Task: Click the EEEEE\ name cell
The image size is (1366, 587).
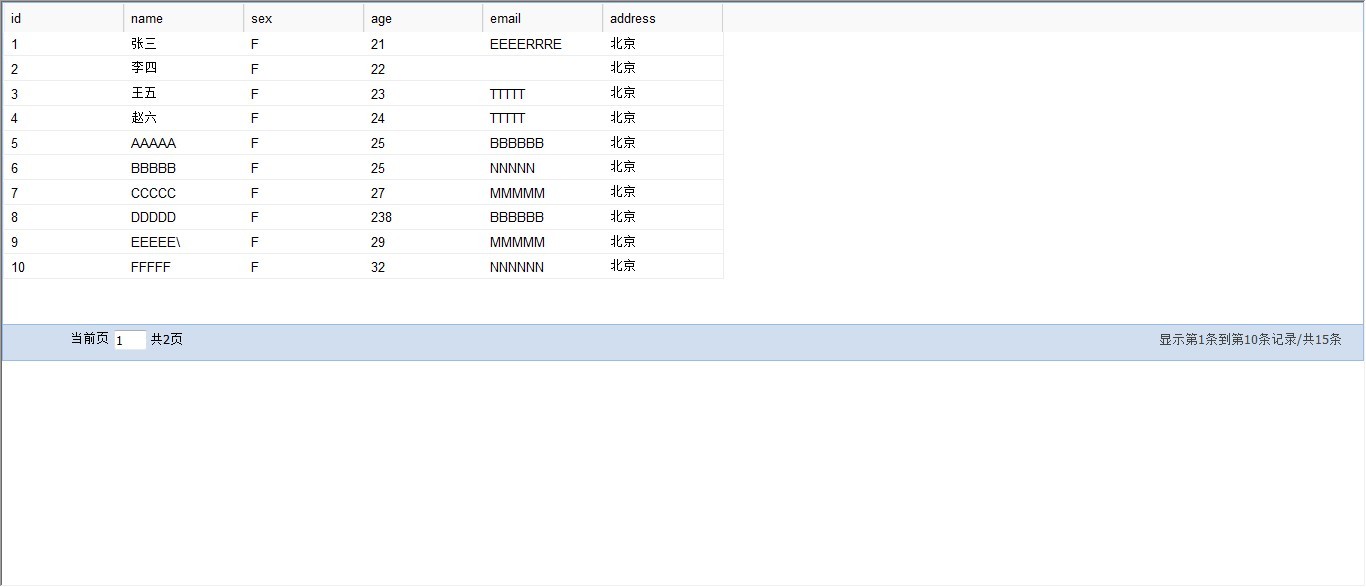Action: 155,242
